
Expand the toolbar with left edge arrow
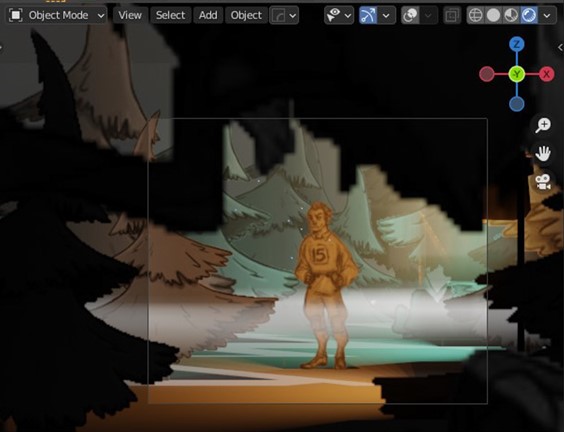tap(1, 47)
